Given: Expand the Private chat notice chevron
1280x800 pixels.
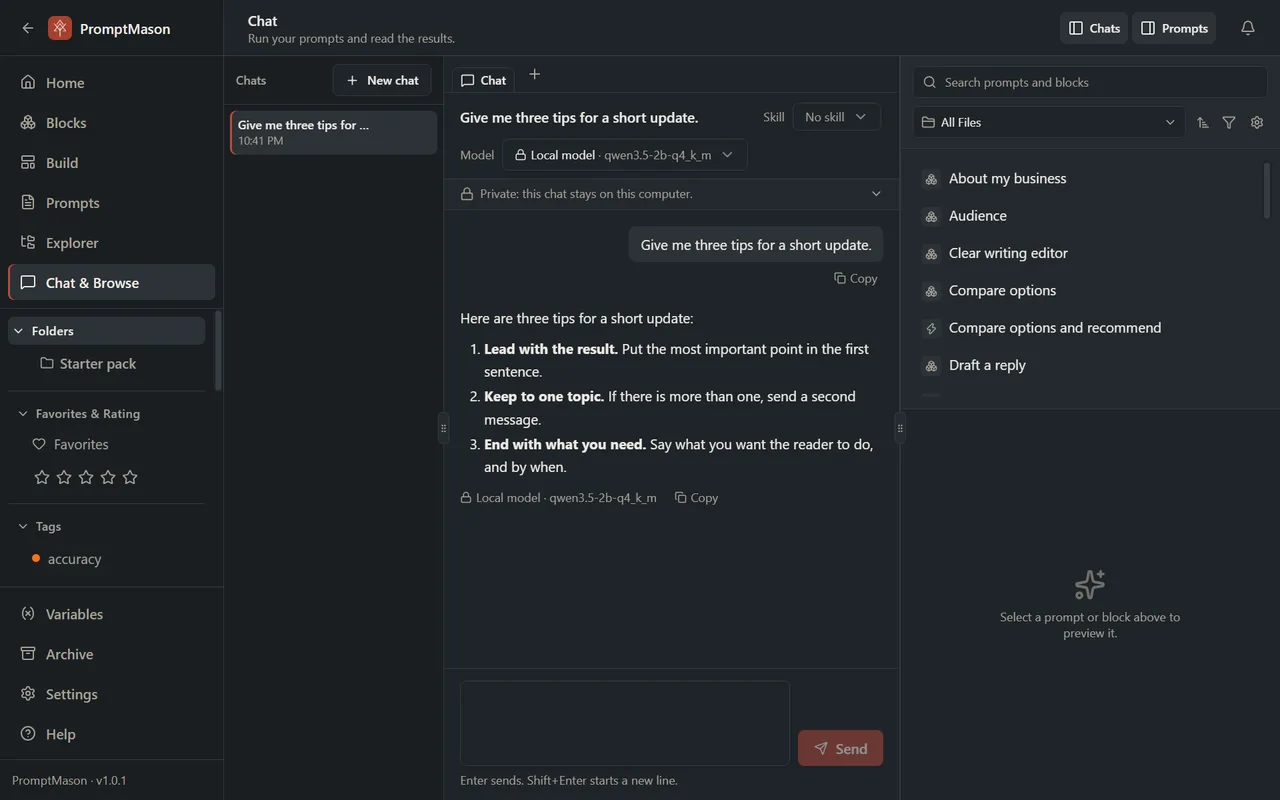Looking at the screenshot, I should pos(876,194).
